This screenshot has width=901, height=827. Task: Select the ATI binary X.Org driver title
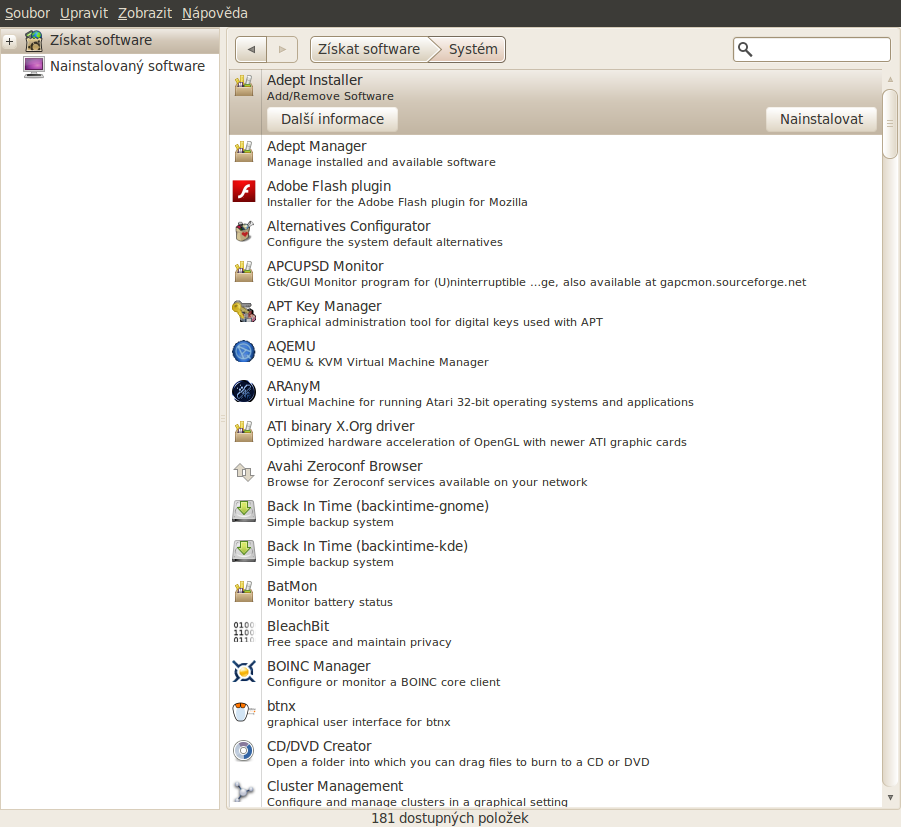coord(340,426)
